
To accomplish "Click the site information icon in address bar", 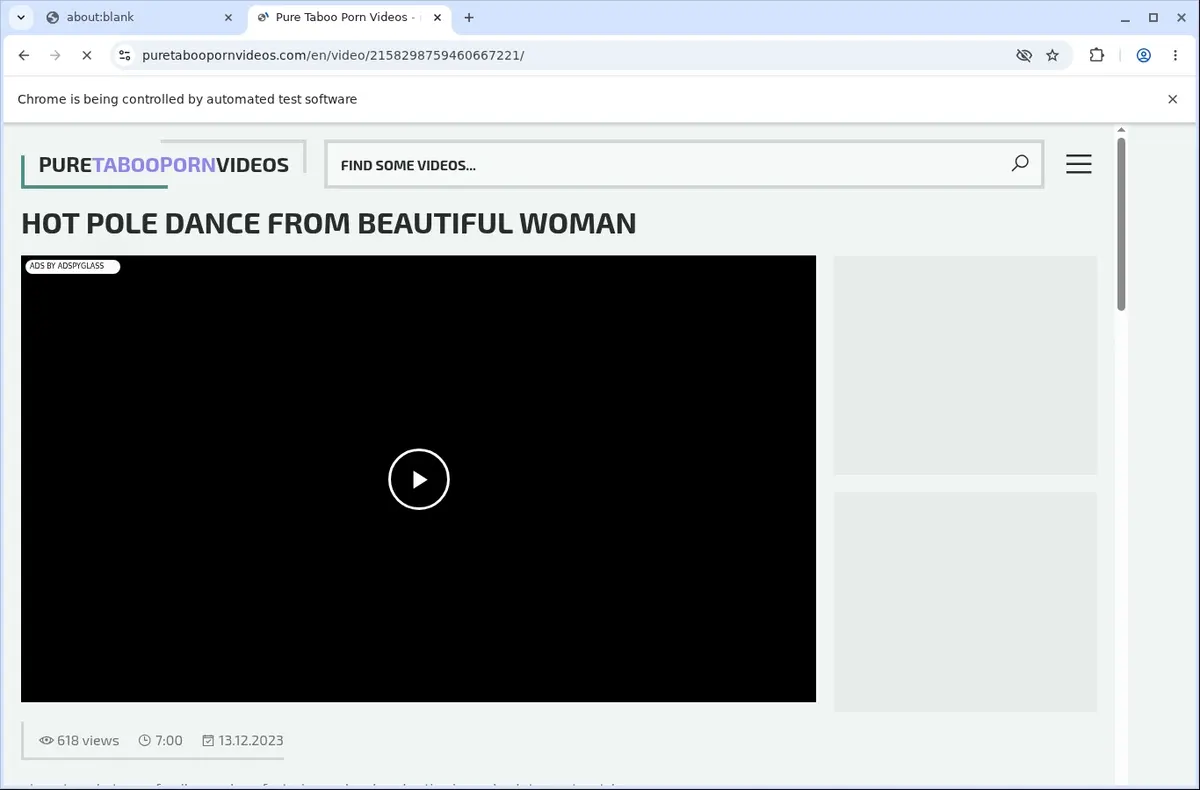I will tap(123, 55).
